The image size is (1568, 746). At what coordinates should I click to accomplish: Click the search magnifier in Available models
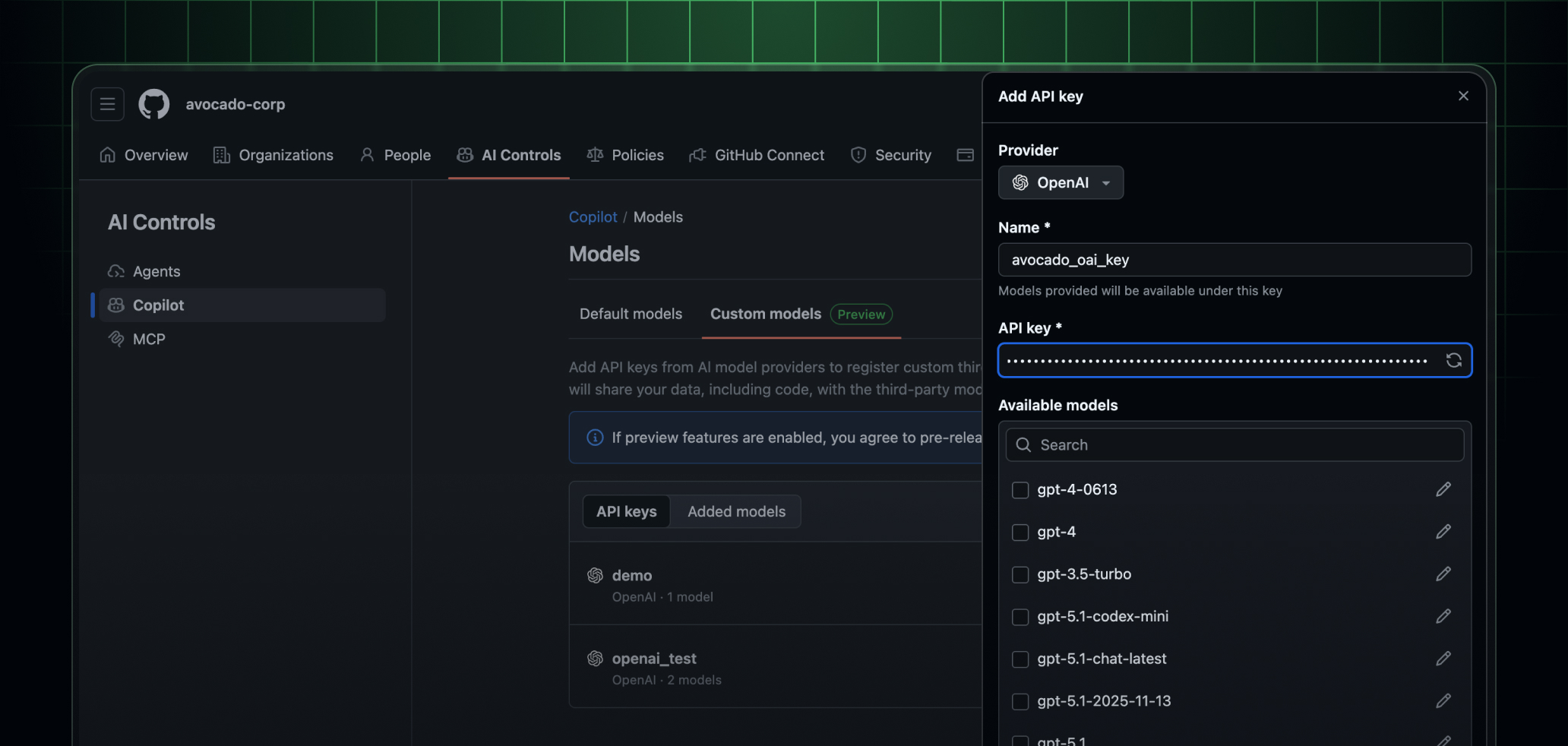click(x=1023, y=445)
